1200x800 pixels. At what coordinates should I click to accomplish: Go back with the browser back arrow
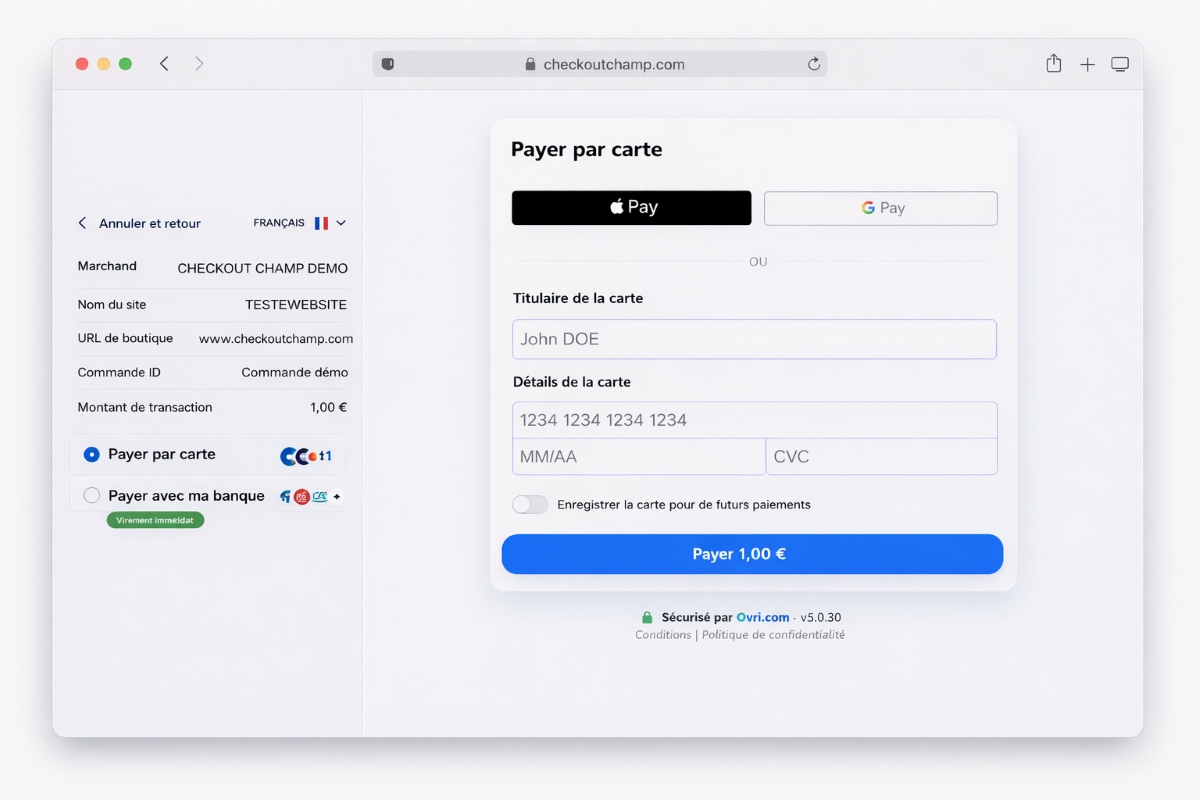click(x=164, y=64)
